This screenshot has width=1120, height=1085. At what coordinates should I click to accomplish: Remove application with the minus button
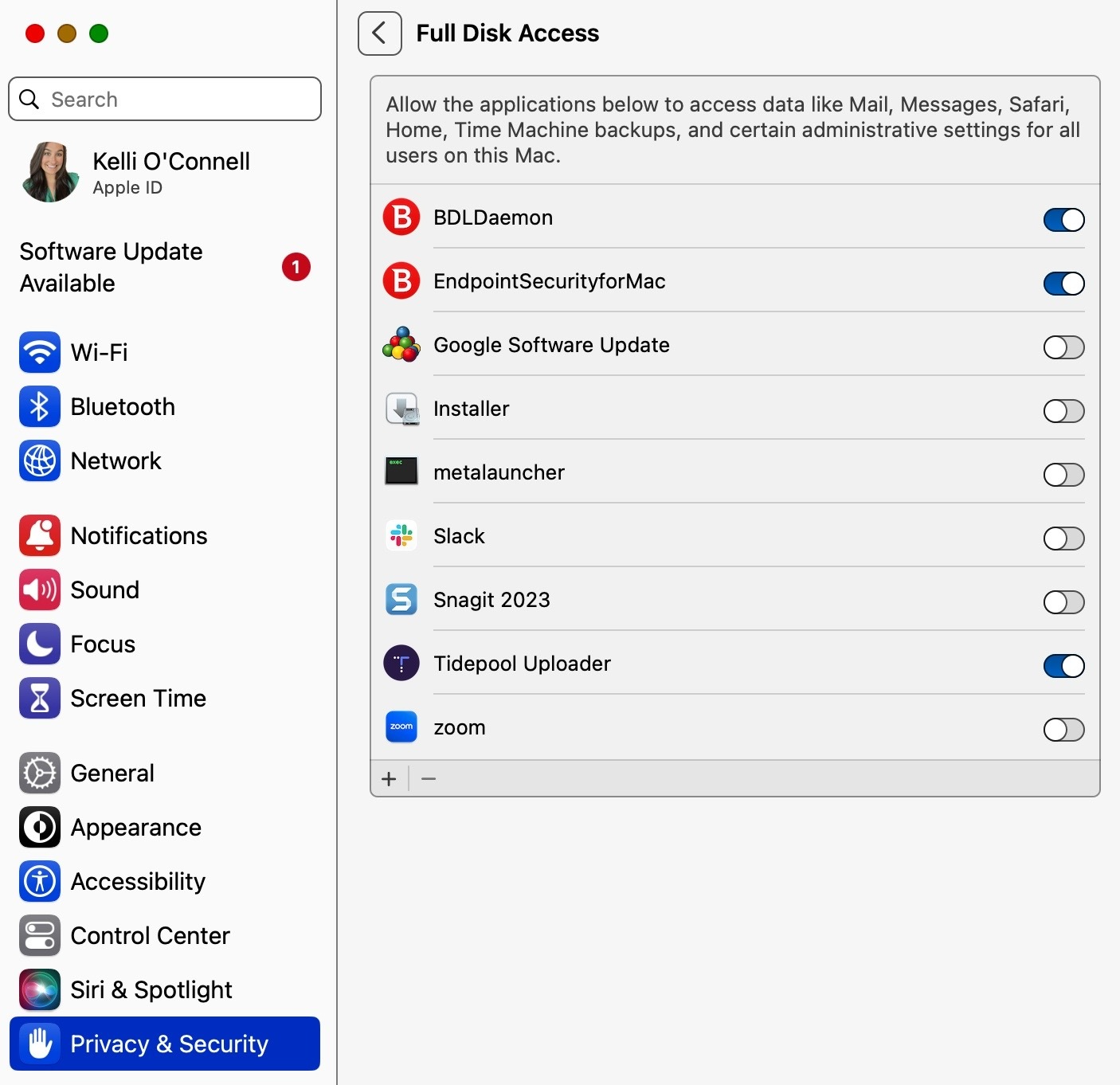click(x=429, y=779)
